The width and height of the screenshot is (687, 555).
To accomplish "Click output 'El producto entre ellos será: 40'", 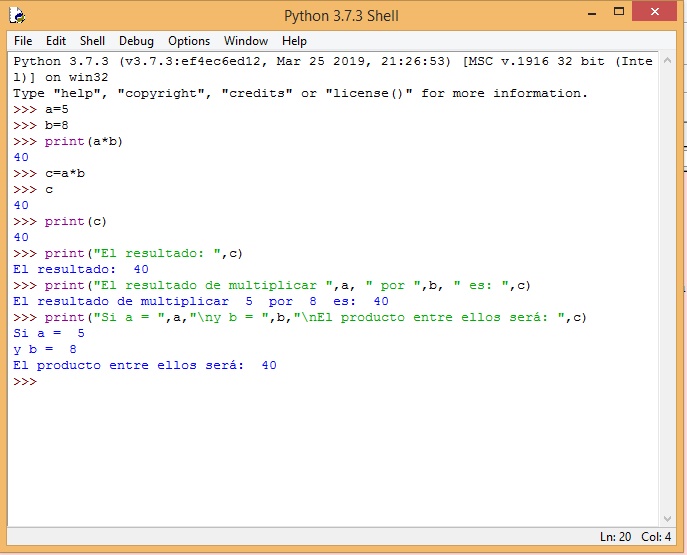I will tap(145, 365).
